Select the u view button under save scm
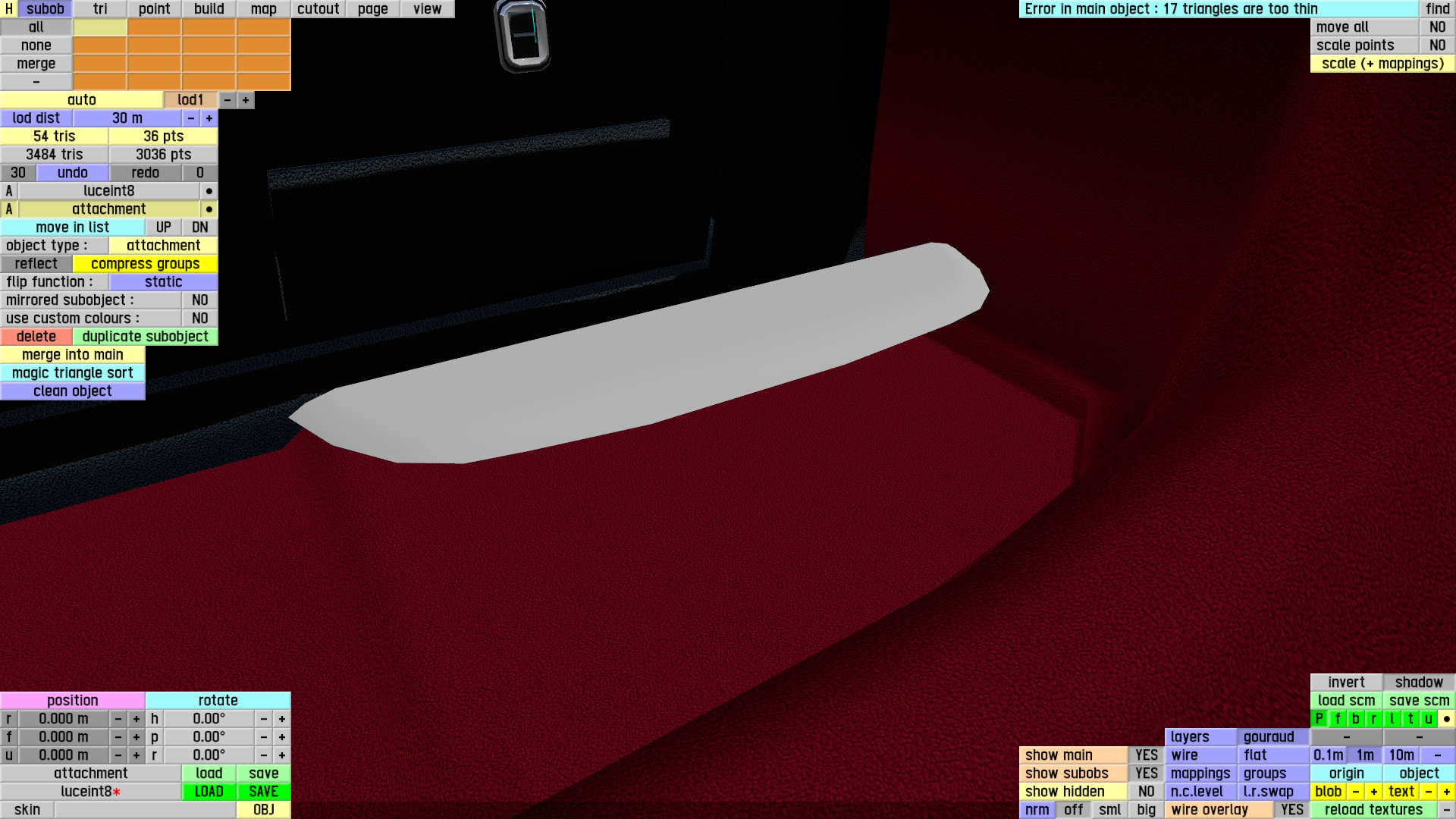1456x819 pixels. pyautogui.click(x=1428, y=719)
